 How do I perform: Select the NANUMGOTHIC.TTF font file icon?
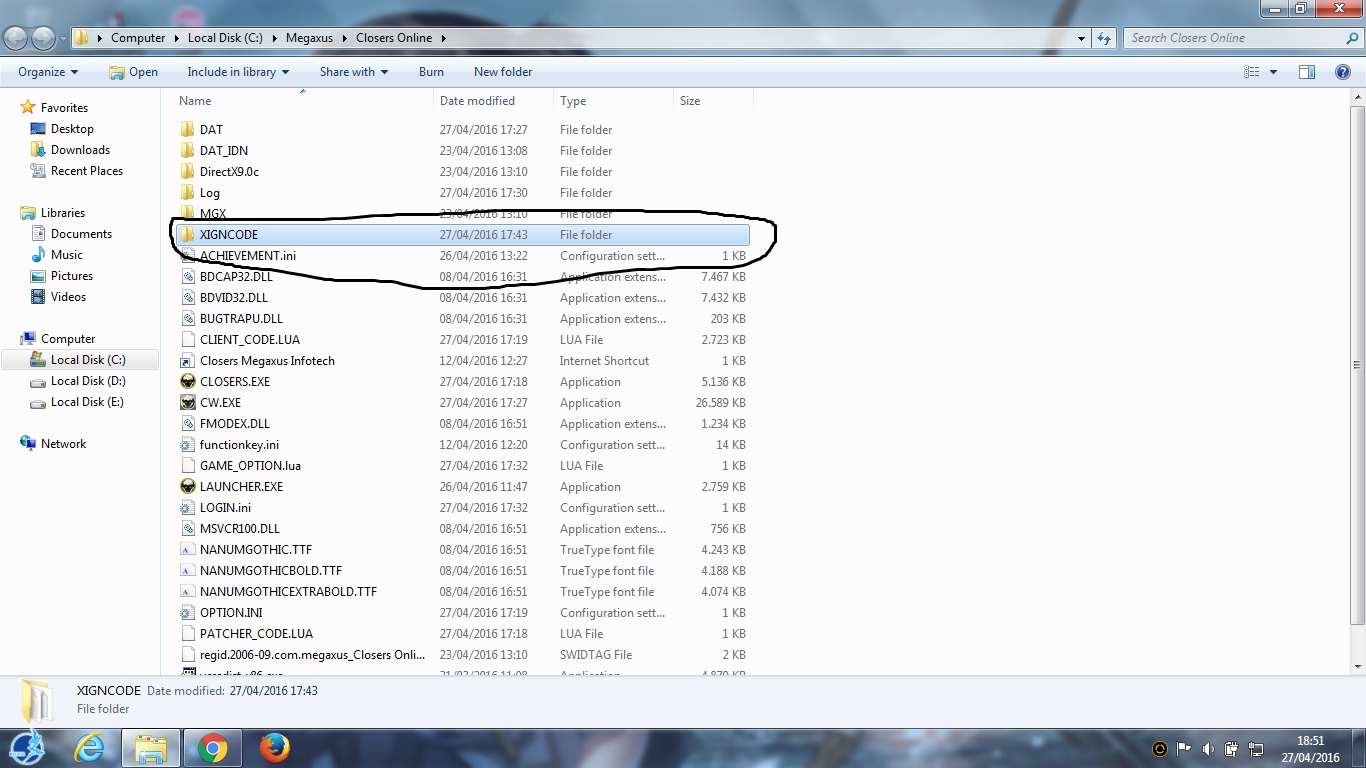pos(187,550)
